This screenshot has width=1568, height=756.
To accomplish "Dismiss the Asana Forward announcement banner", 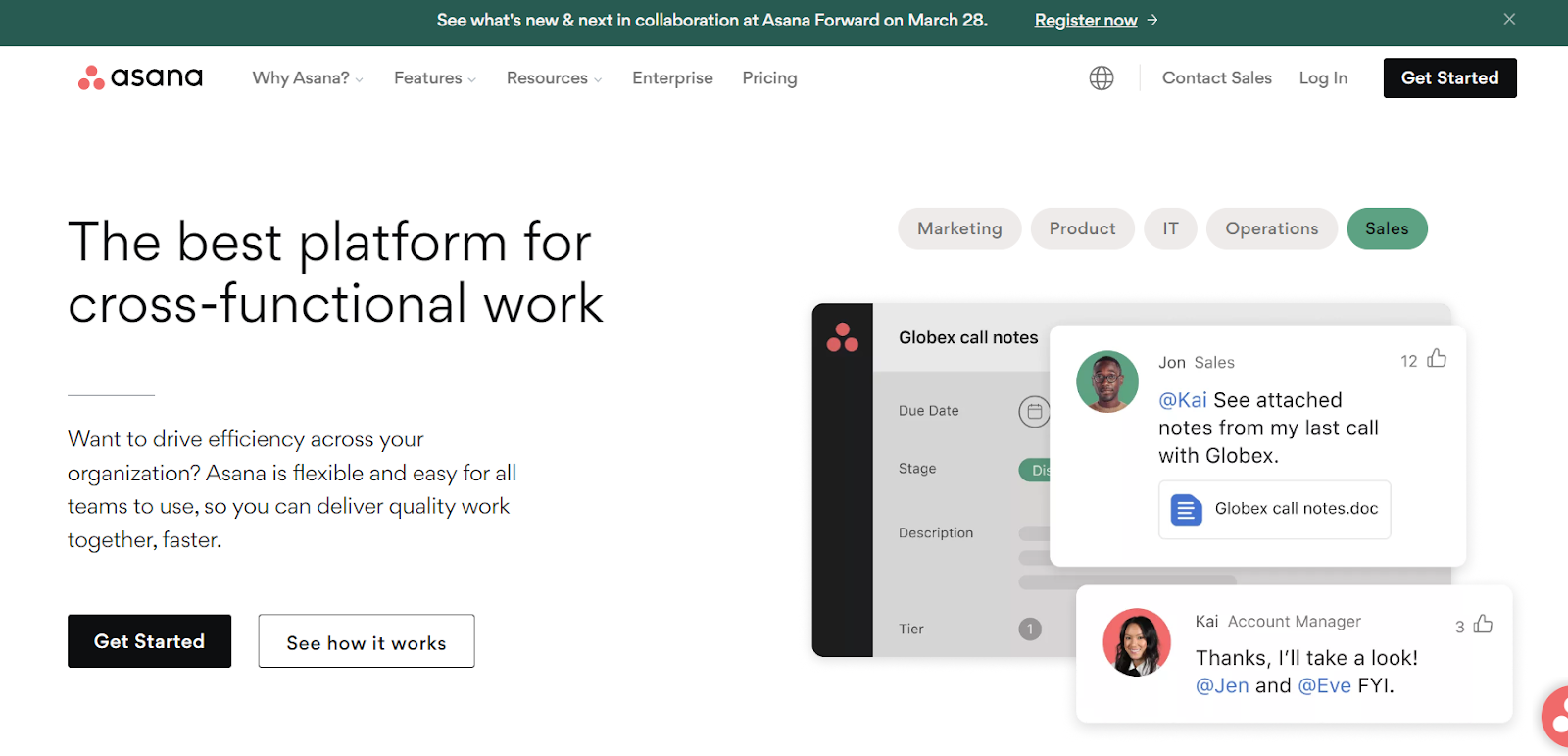I will tap(1509, 19).
